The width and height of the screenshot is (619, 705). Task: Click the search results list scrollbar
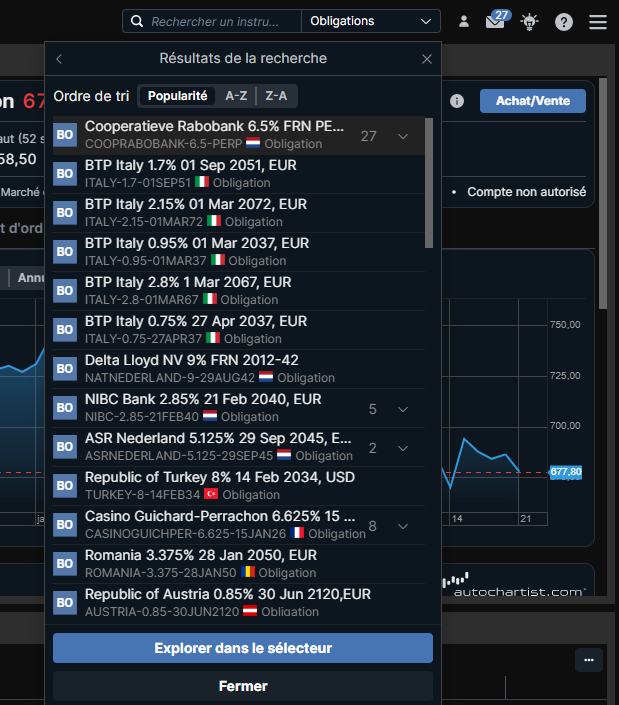pos(429,183)
